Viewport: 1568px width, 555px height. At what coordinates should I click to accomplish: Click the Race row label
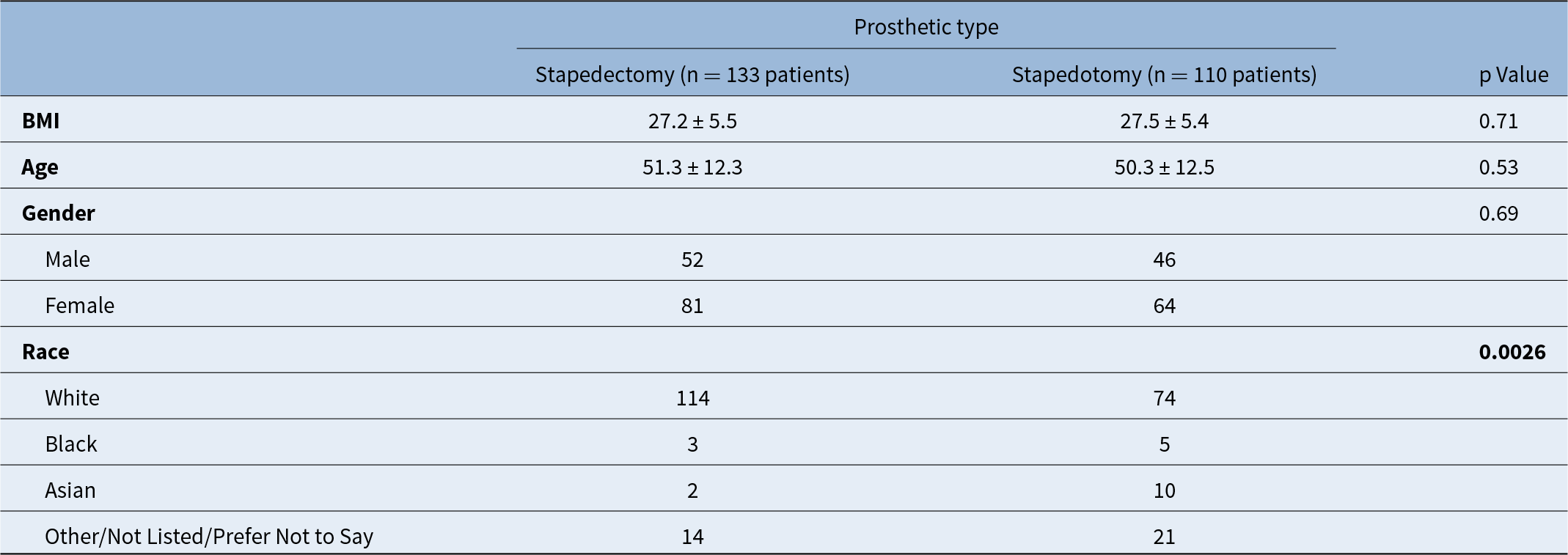[x=45, y=352]
